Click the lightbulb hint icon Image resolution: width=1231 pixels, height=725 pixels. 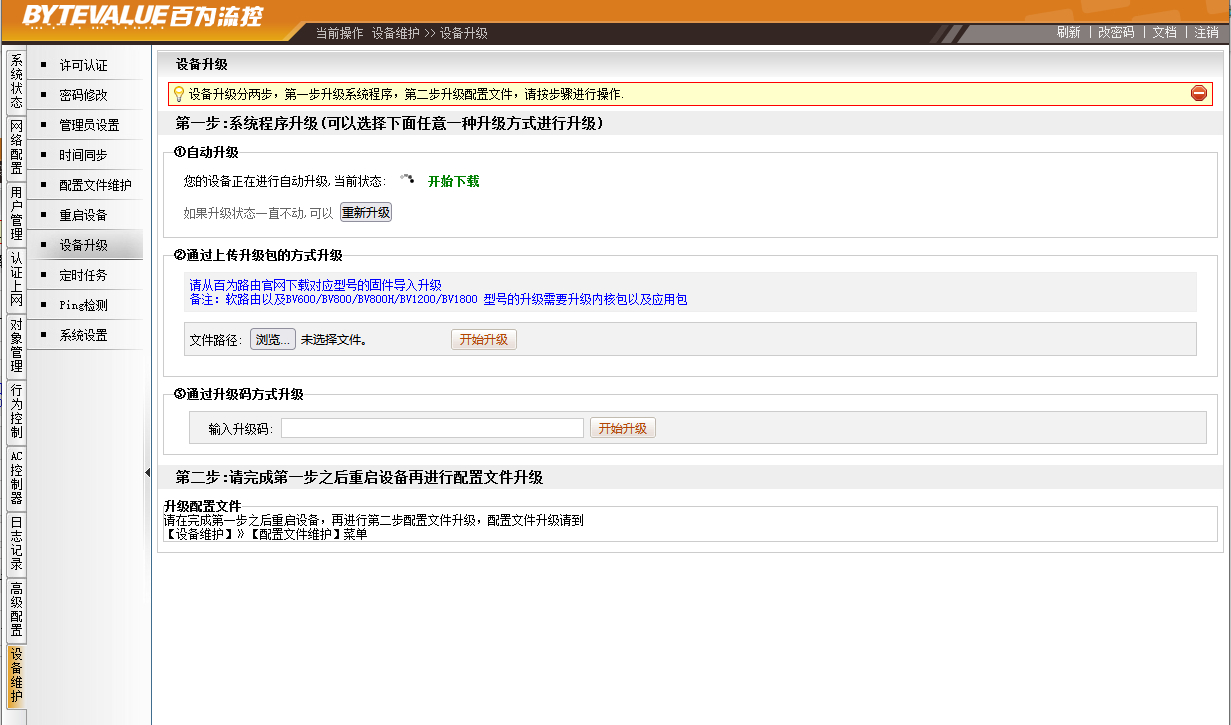point(179,94)
